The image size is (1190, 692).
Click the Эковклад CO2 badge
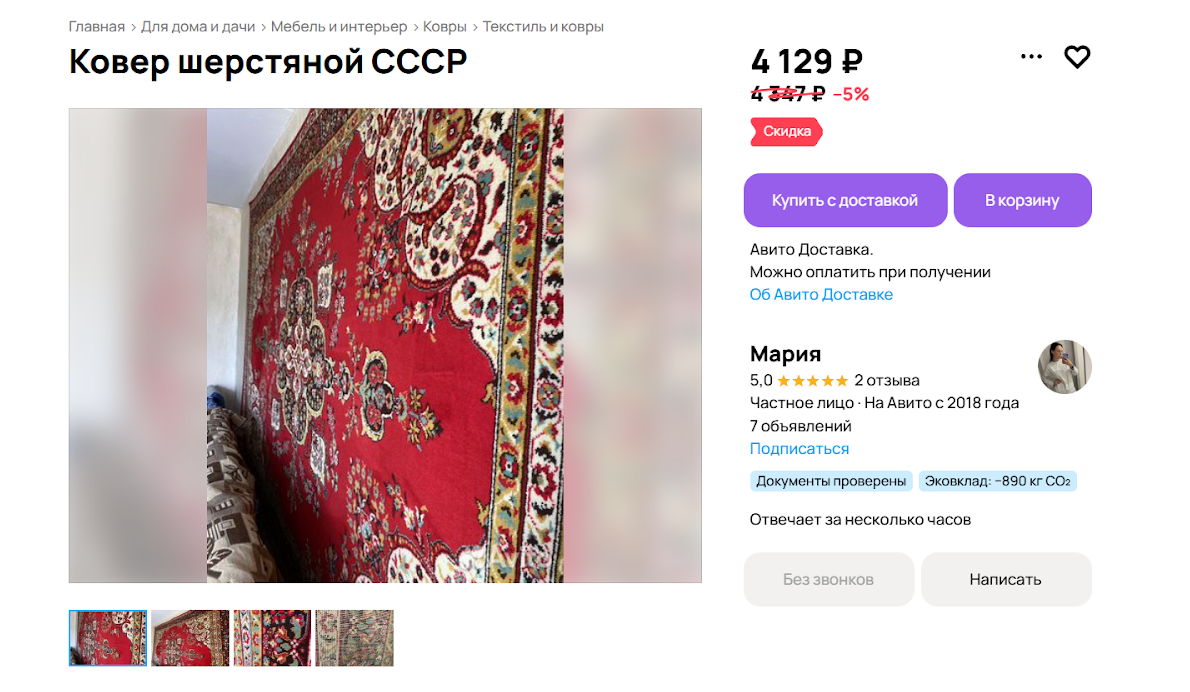click(x=997, y=481)
